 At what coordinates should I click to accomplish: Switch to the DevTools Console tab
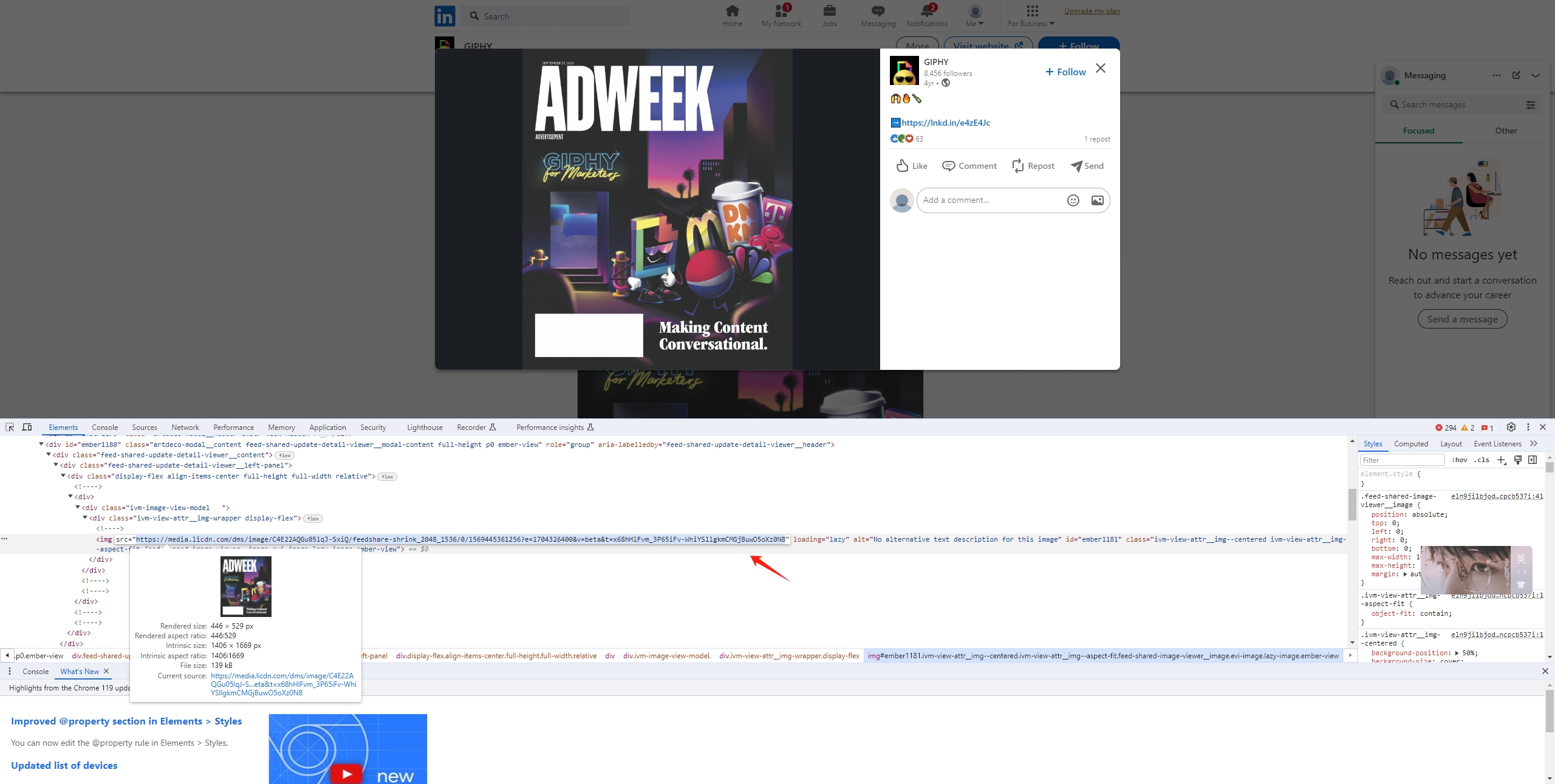coord(105,428)
